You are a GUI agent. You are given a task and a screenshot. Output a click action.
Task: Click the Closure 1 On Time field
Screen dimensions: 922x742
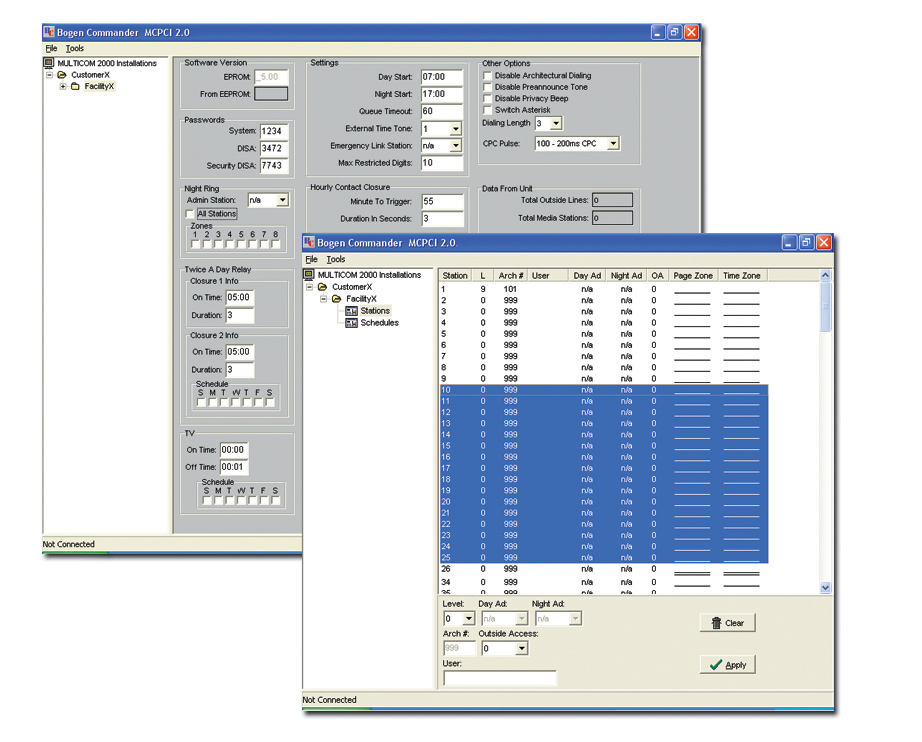pos(240,298)
